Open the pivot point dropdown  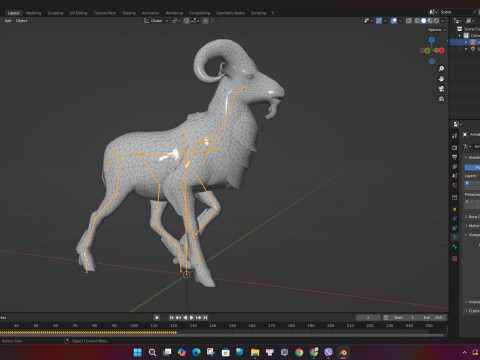click(176, 21)
